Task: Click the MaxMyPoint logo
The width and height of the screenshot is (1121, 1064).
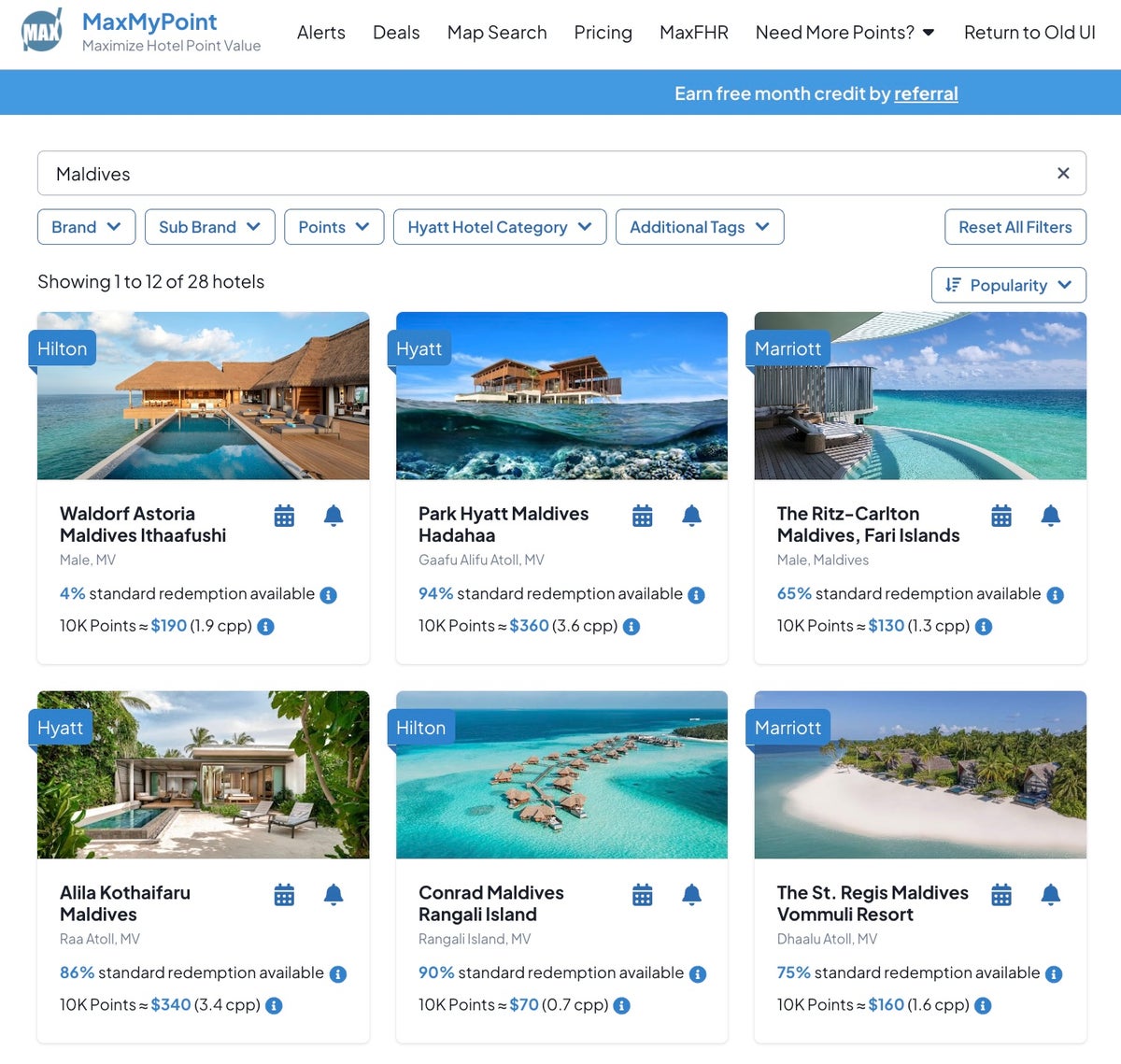Action: tap(43, 32)
